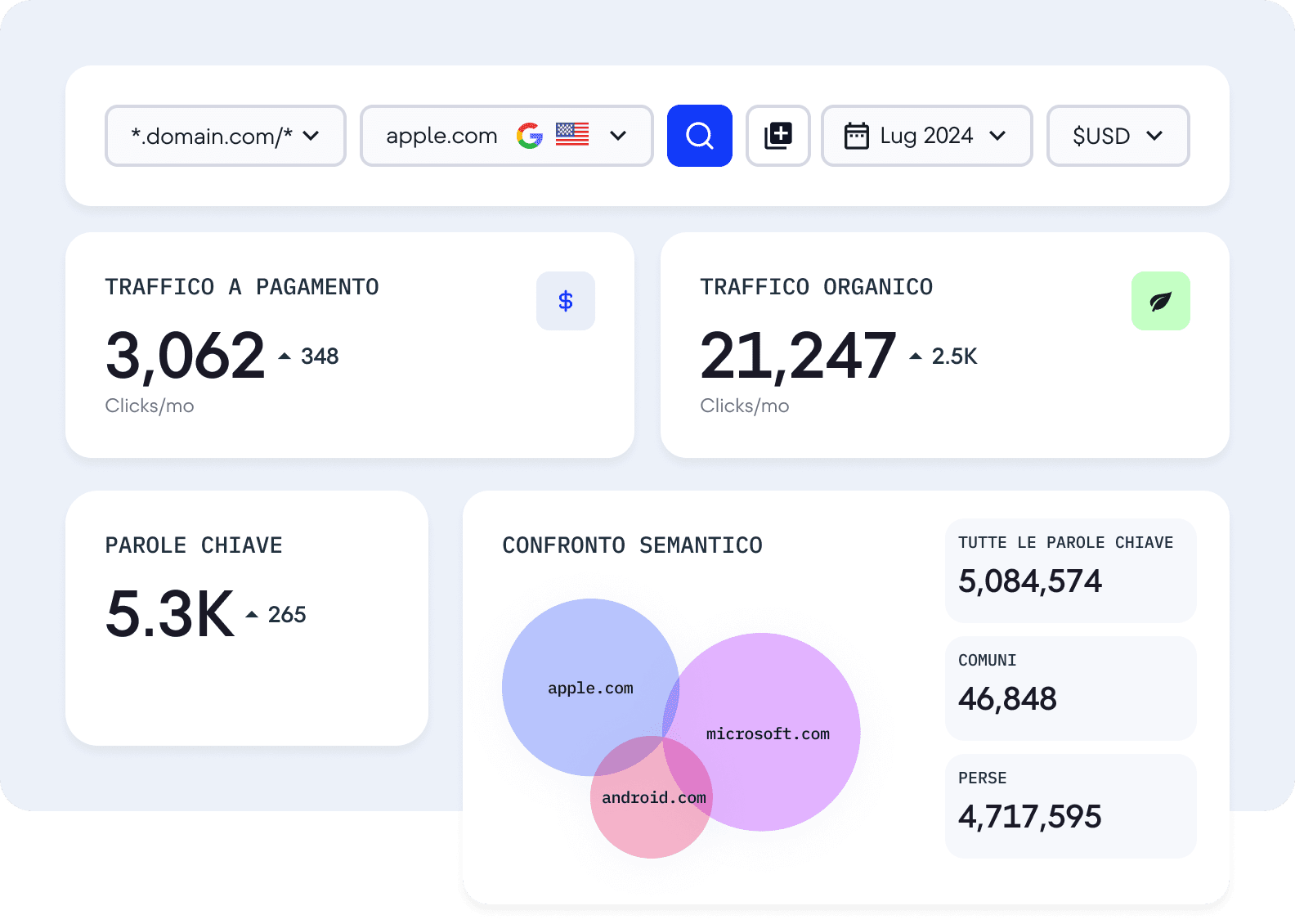Click the calendar icon beside Lug 2024
Viewport: 1295px width, 924px height.
pos(856,136)
